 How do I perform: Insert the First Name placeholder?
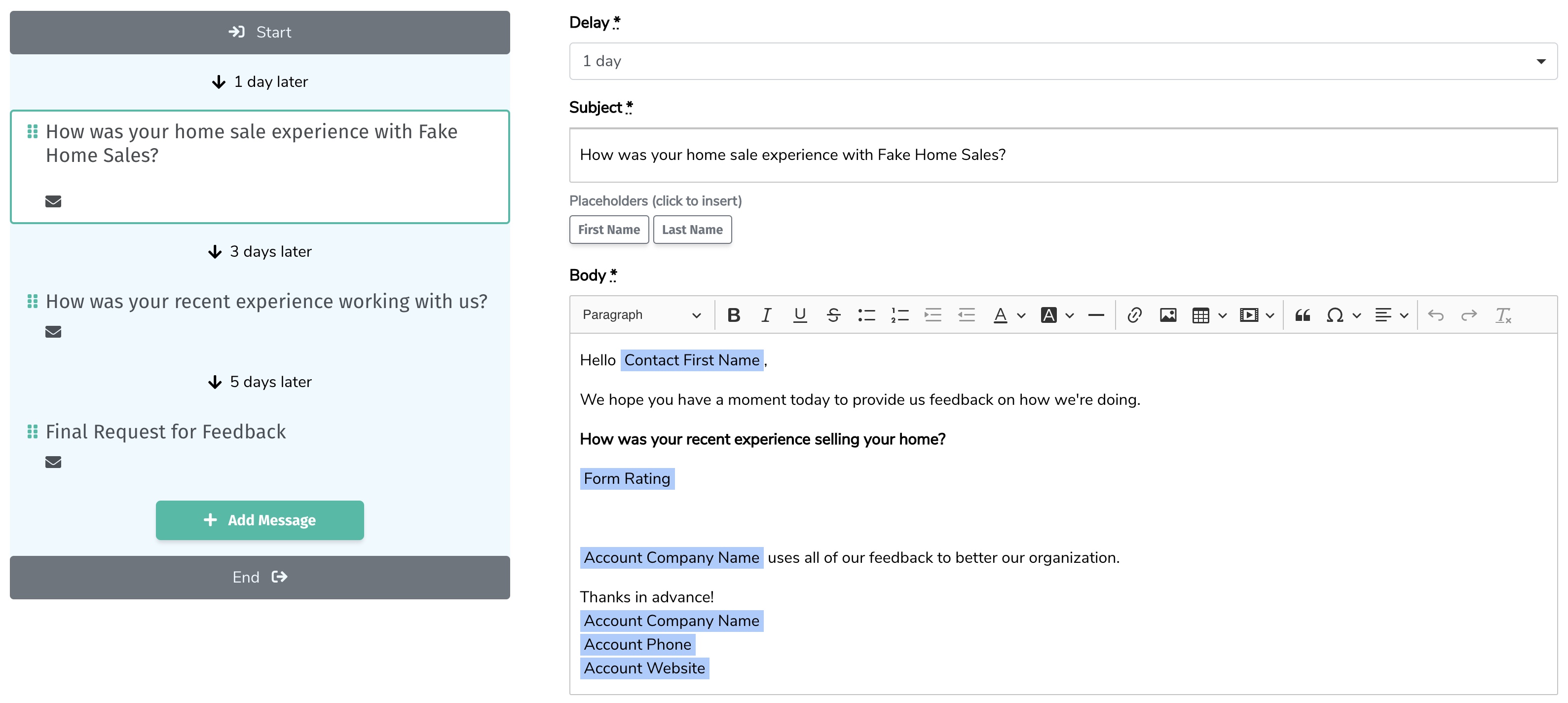pyautogui.click(x=609, y=230)
